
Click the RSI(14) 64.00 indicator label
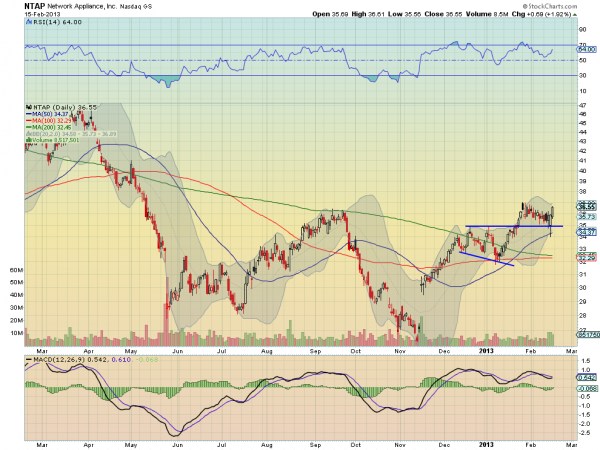[57, 22]
